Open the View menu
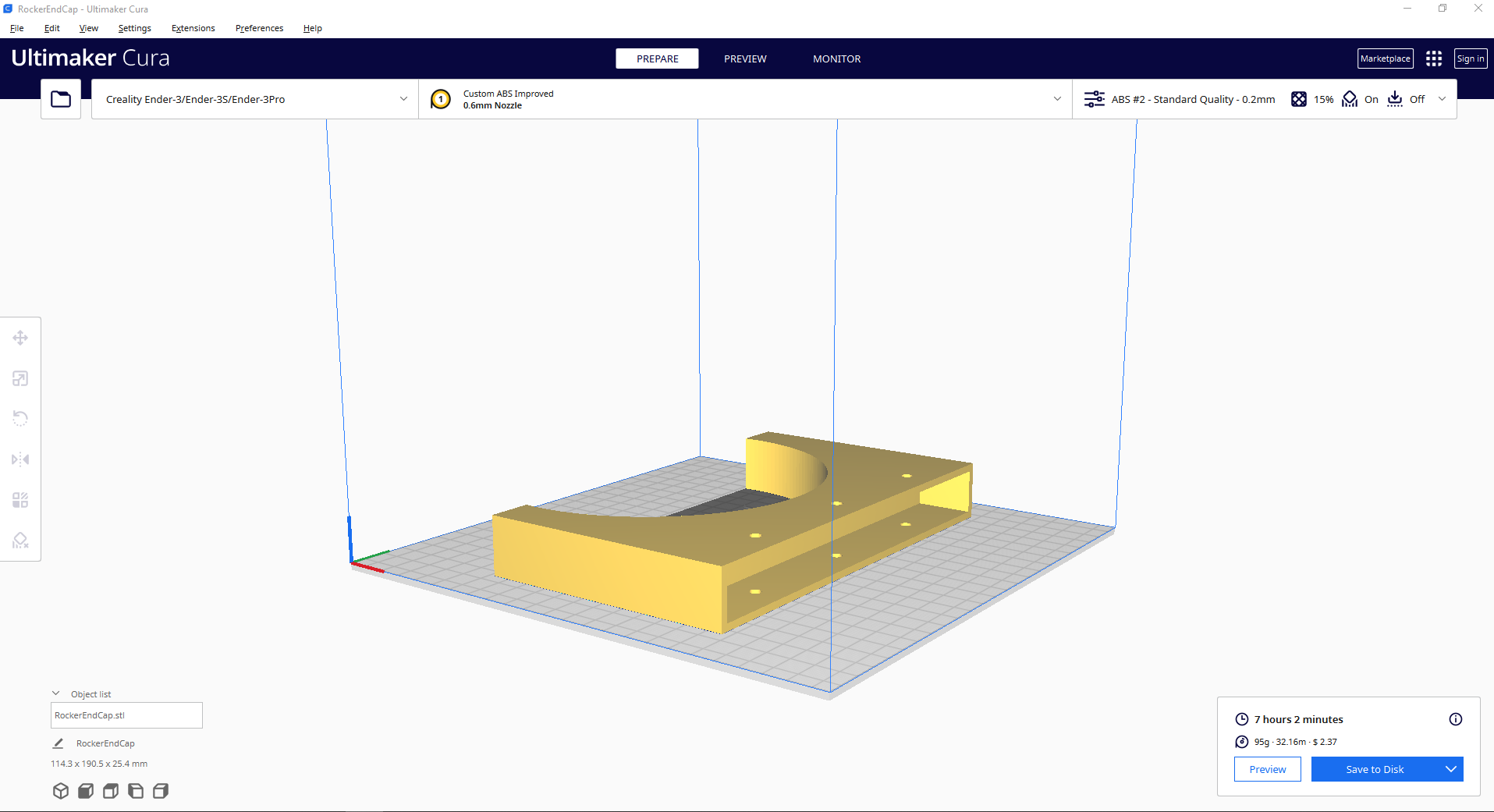 tap(89, 28)
